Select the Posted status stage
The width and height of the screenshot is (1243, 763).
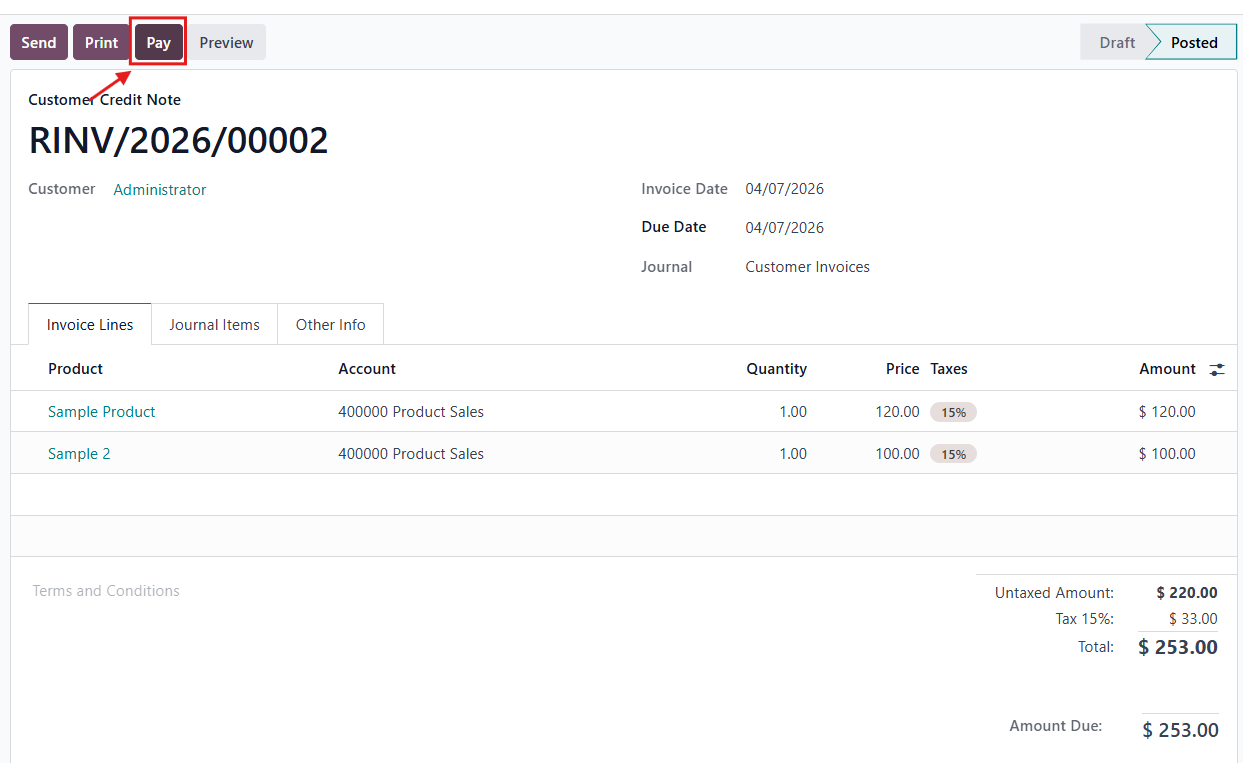pos(1193,43)
